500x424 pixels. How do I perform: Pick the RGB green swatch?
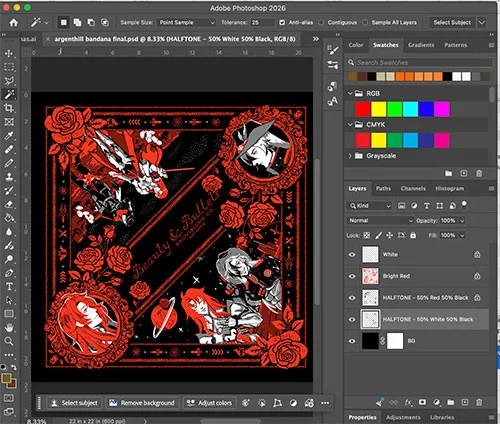coord(395,109)
